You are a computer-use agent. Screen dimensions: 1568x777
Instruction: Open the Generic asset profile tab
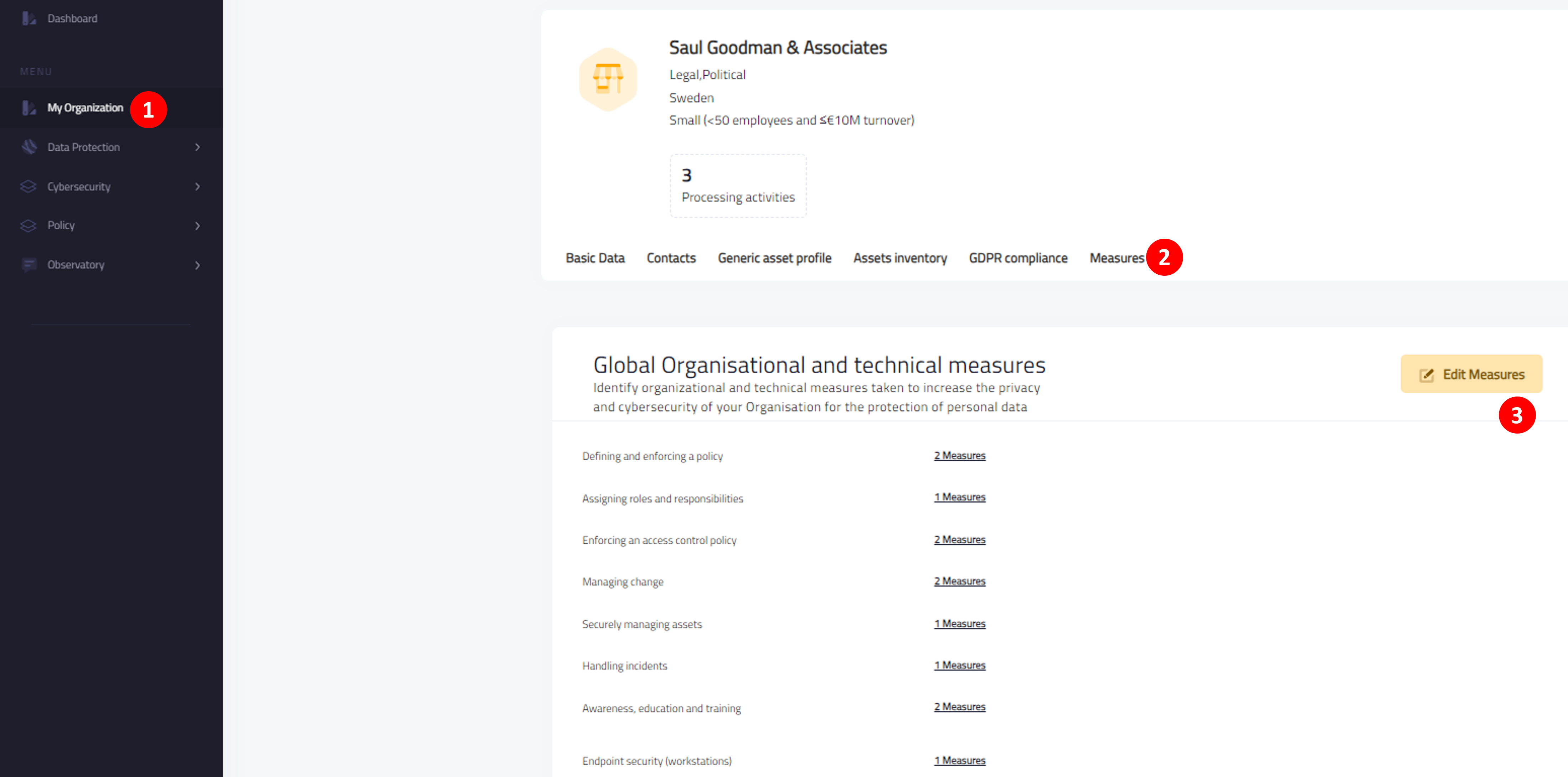pos(774,258)
